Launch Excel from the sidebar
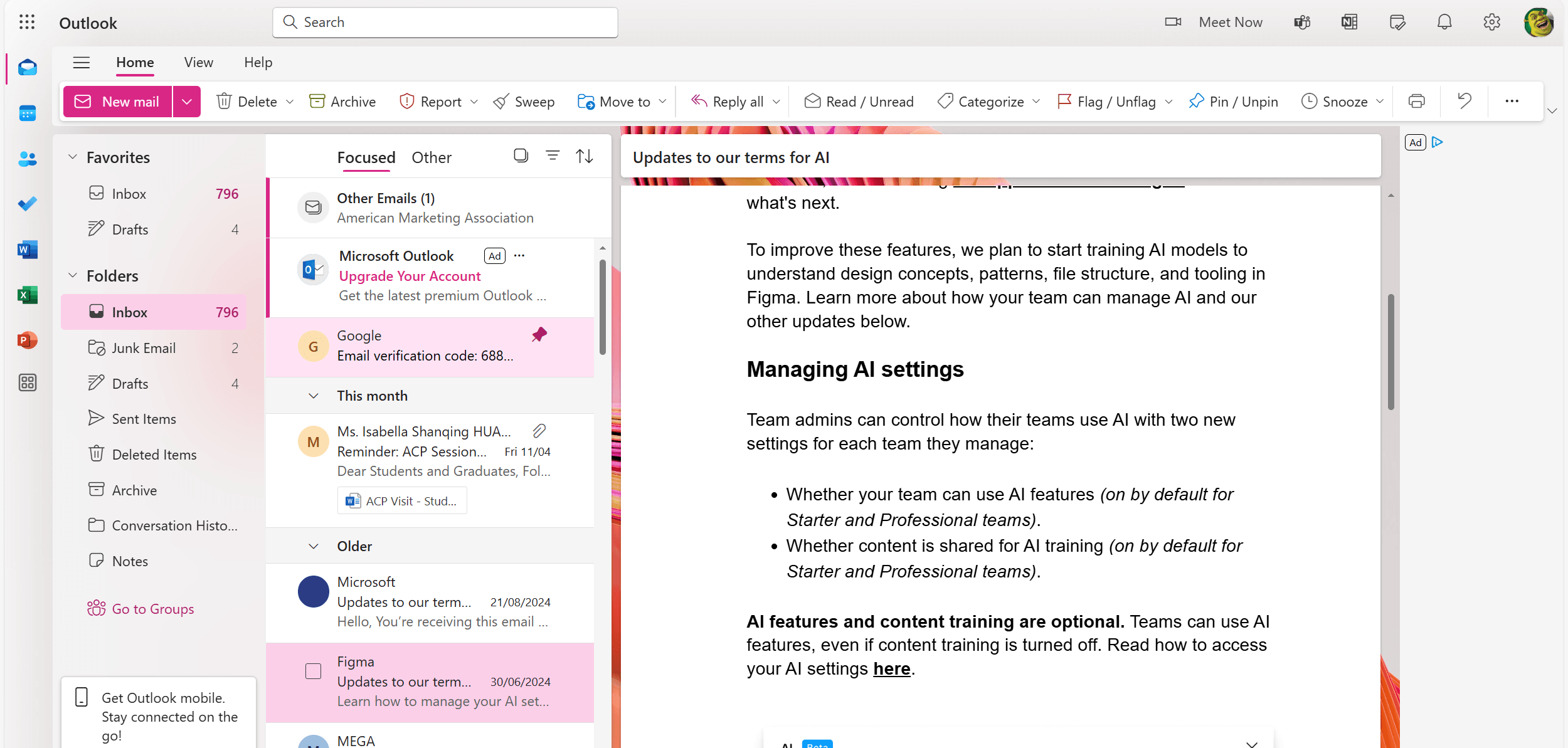1568x748 pixels. pos(28,295)
